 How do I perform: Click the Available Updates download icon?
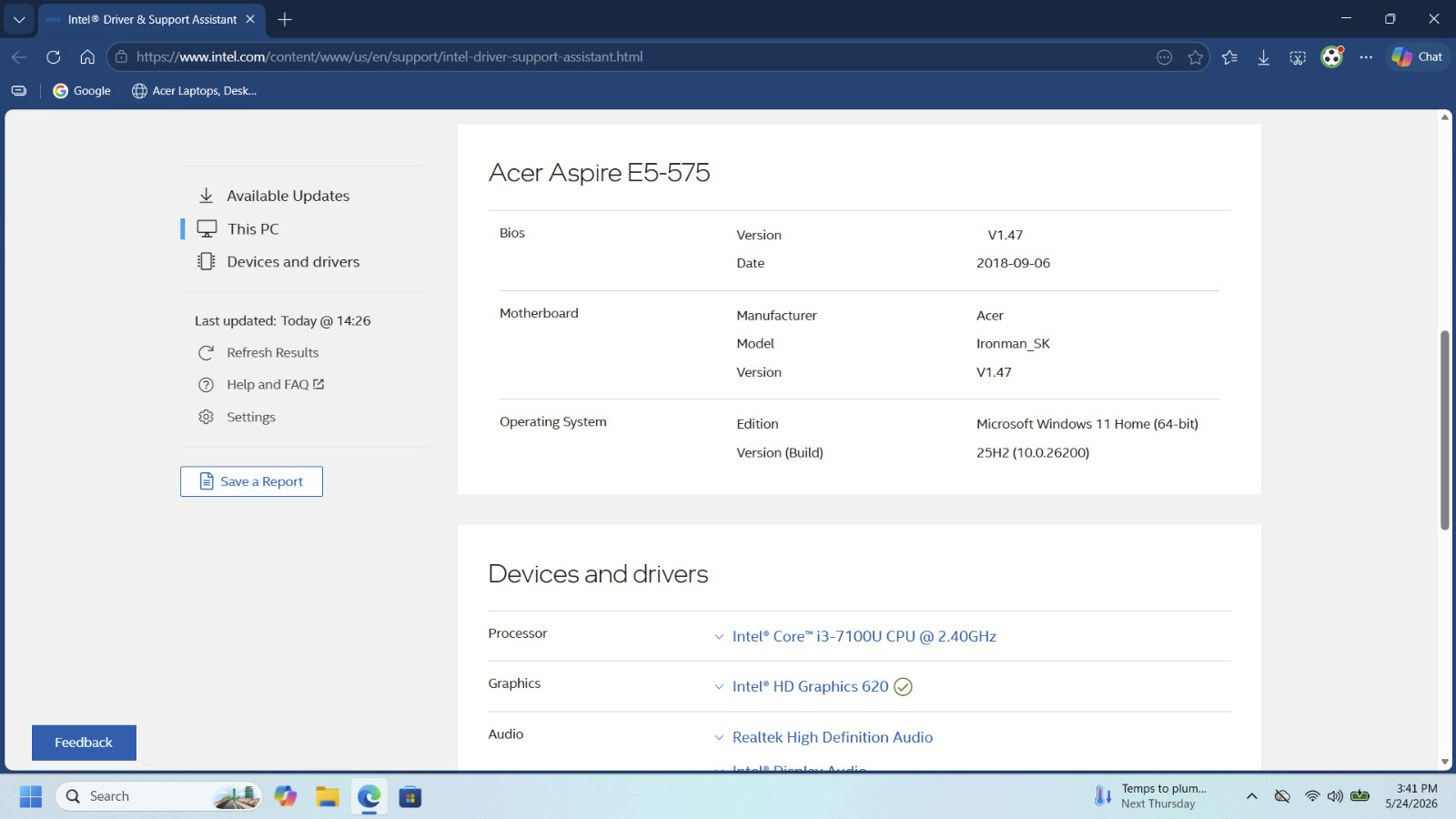207,196
